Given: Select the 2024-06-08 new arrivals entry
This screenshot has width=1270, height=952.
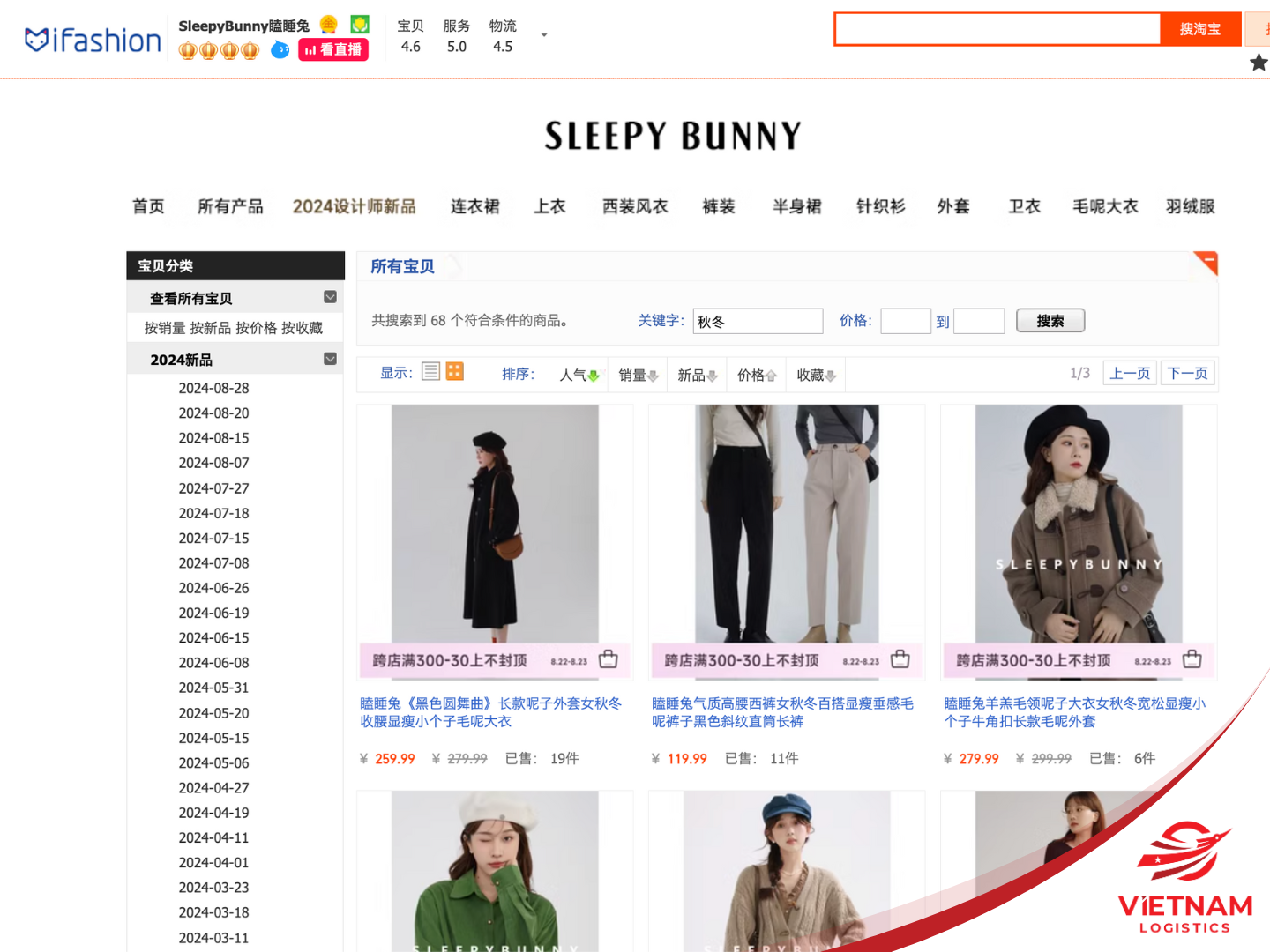Looking at the screenshot, I should pos(214,663).
